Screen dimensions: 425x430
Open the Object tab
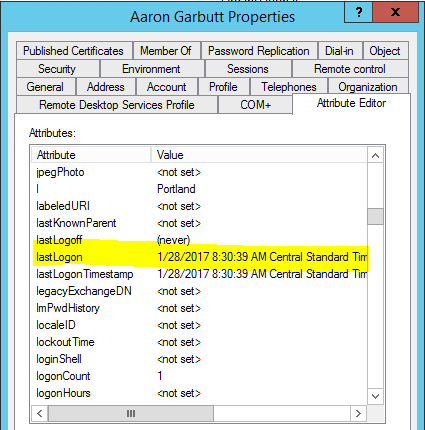click(x=386, y=51)
